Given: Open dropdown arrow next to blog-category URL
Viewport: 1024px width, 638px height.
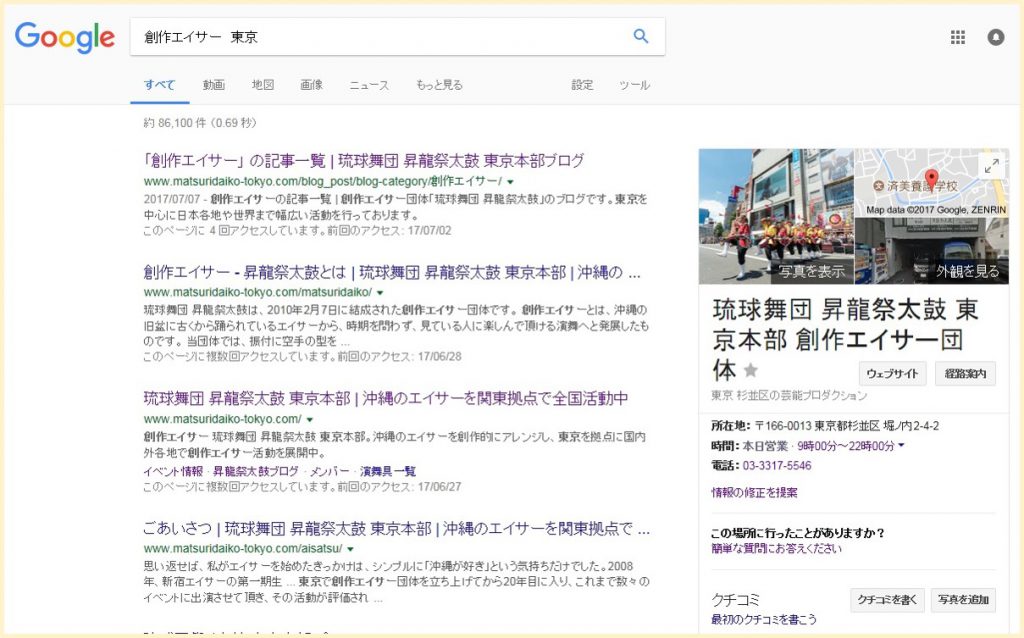Looking at the screenshot, I should 511,182.
